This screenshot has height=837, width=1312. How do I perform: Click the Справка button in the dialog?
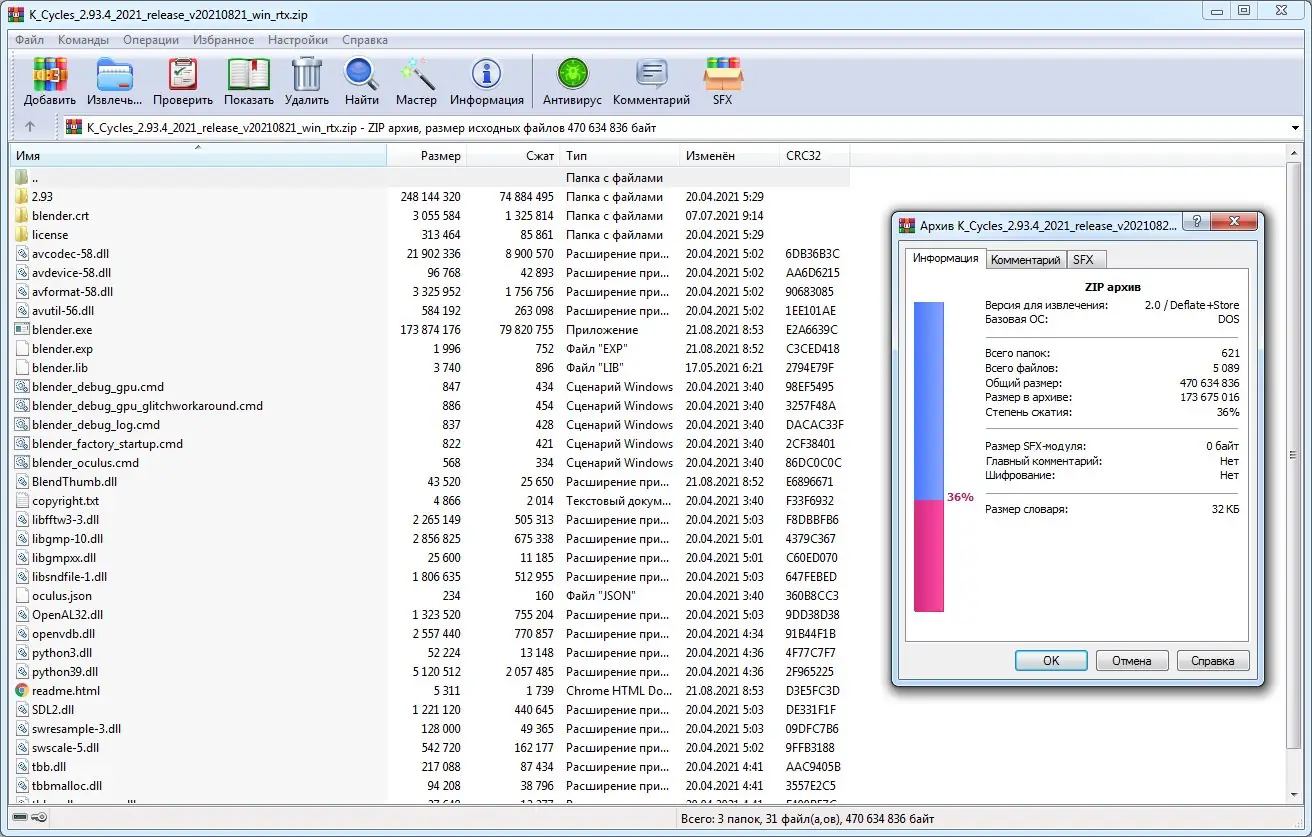point(1213,660)
